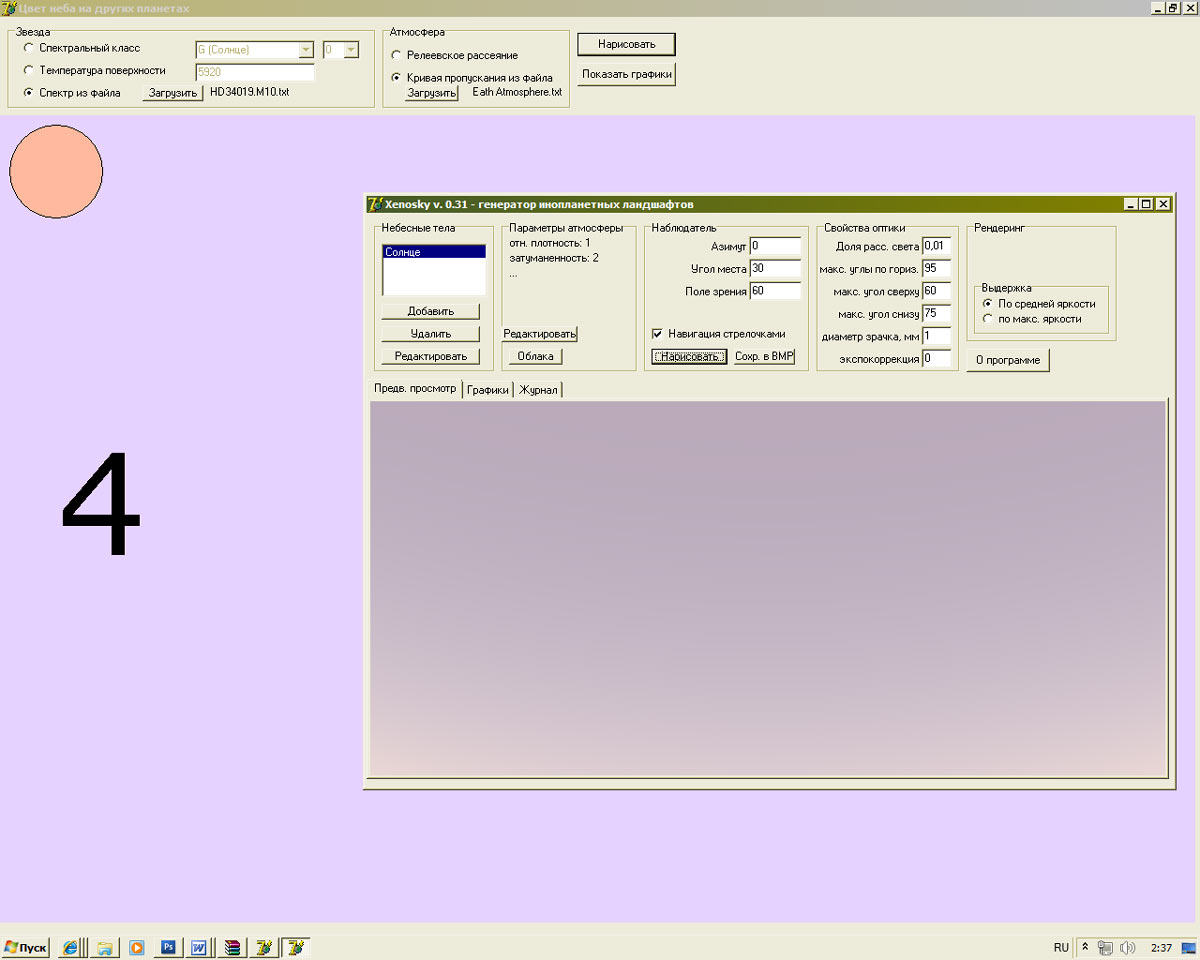Open the volume speaker tray icon

point(1128,948)
